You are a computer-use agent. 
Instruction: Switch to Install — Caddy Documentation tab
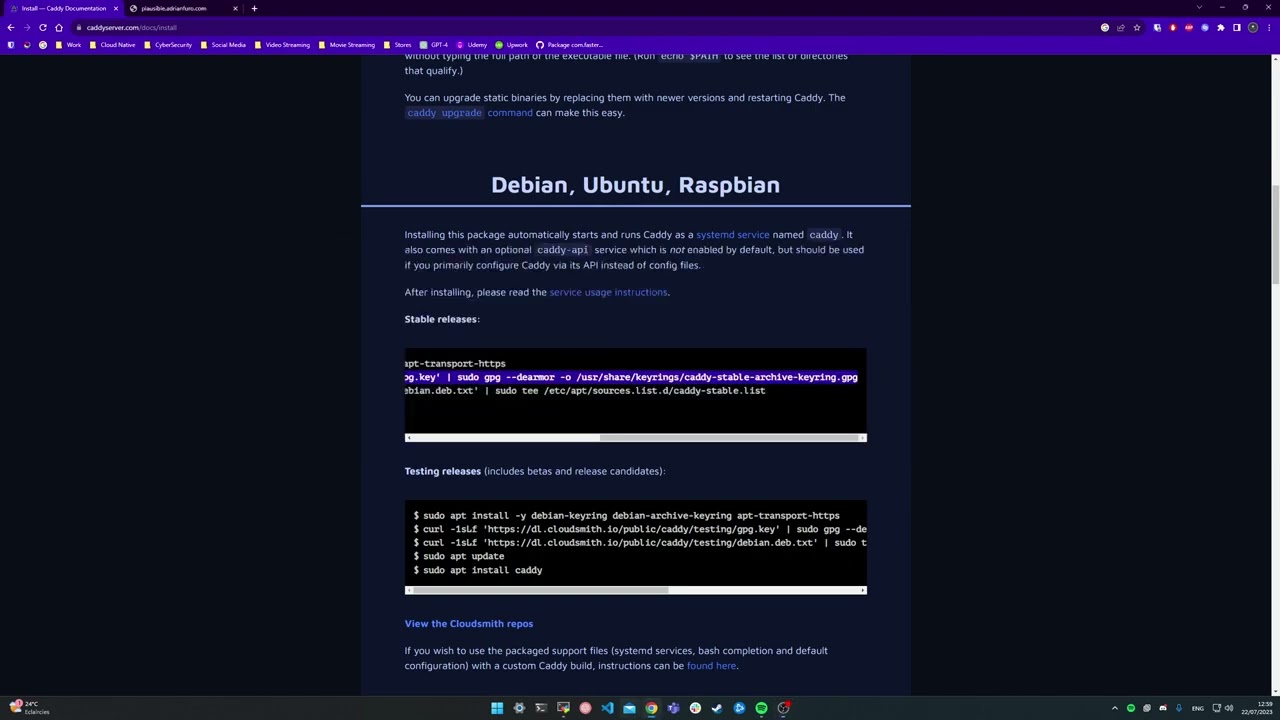[64, 8]
